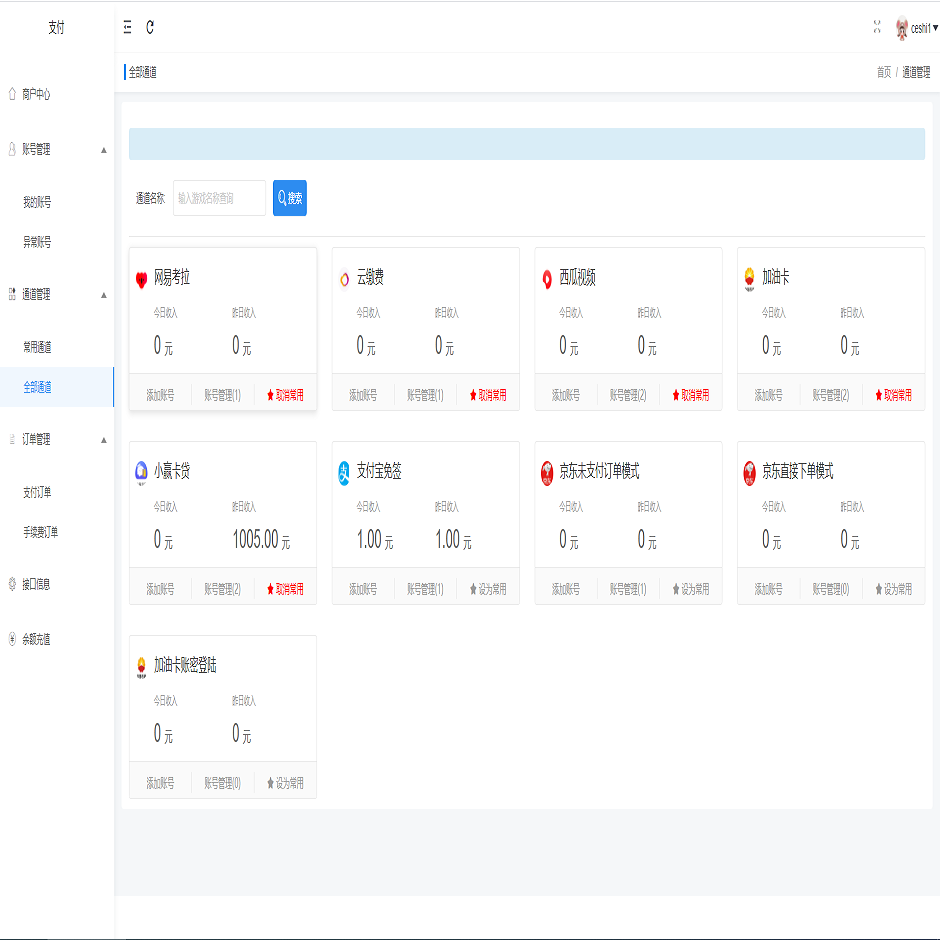The height and width of the screenshot is (940, 940).
Task: Click the fullscreen toggle icon
Action: [877, 28]
